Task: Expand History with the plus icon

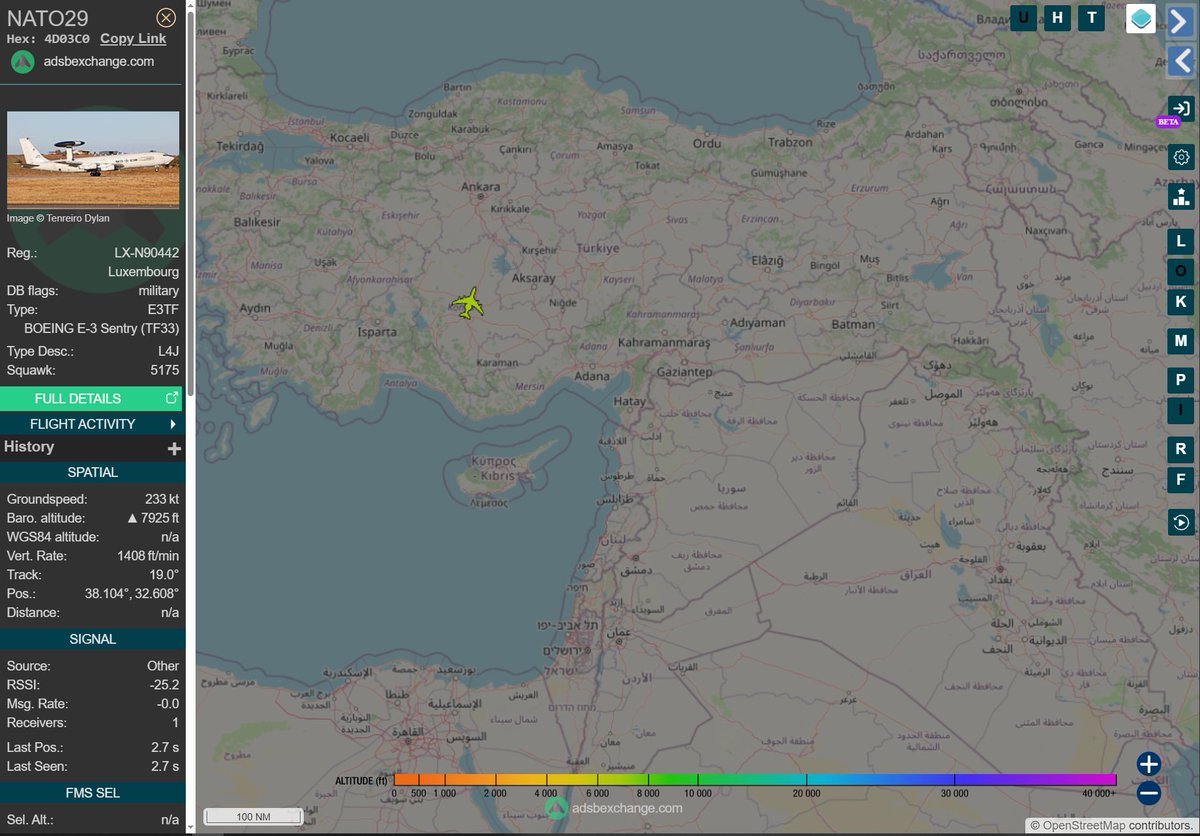Action: [173, 449]
